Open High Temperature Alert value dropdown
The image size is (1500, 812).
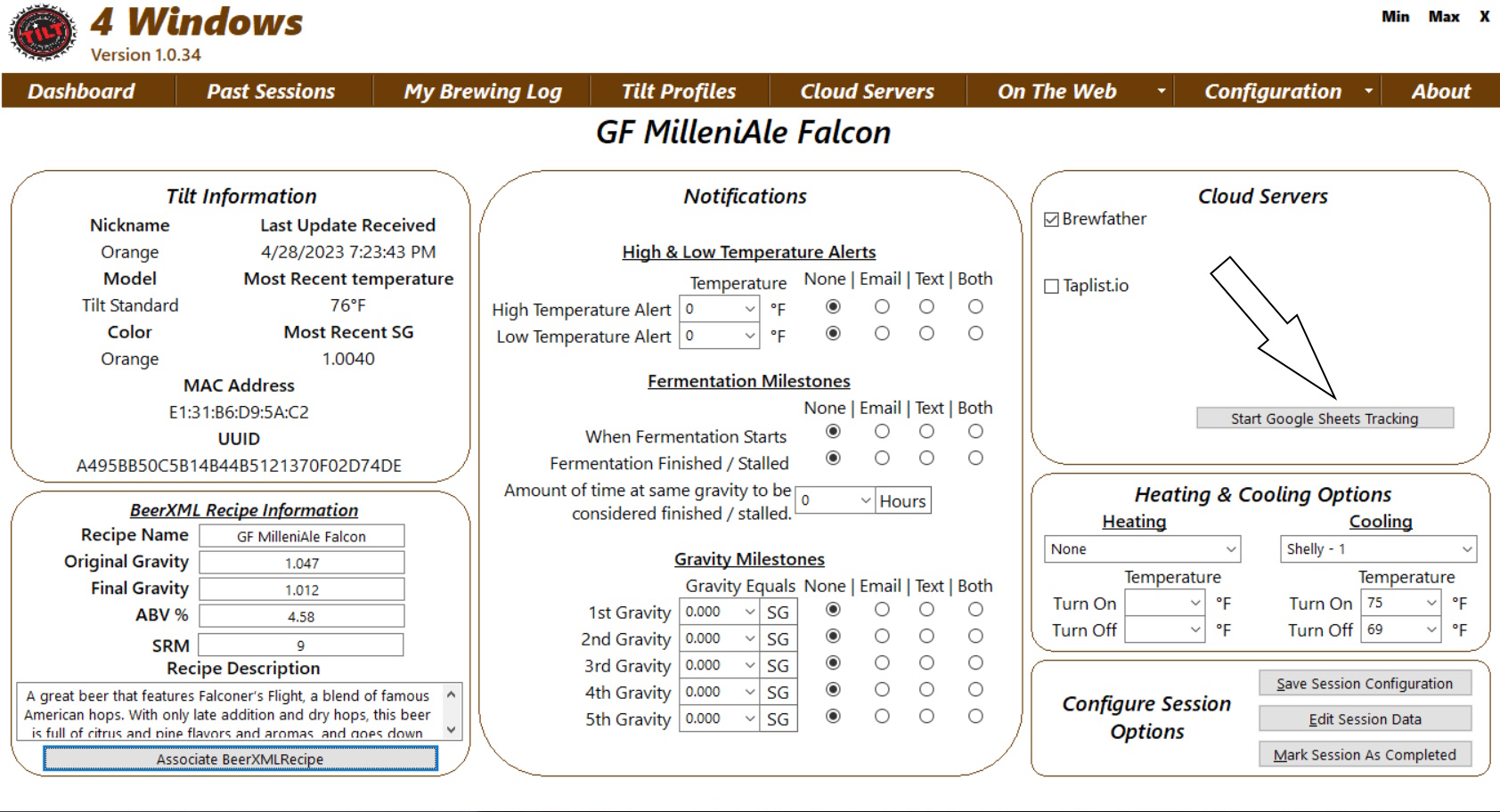749,309
